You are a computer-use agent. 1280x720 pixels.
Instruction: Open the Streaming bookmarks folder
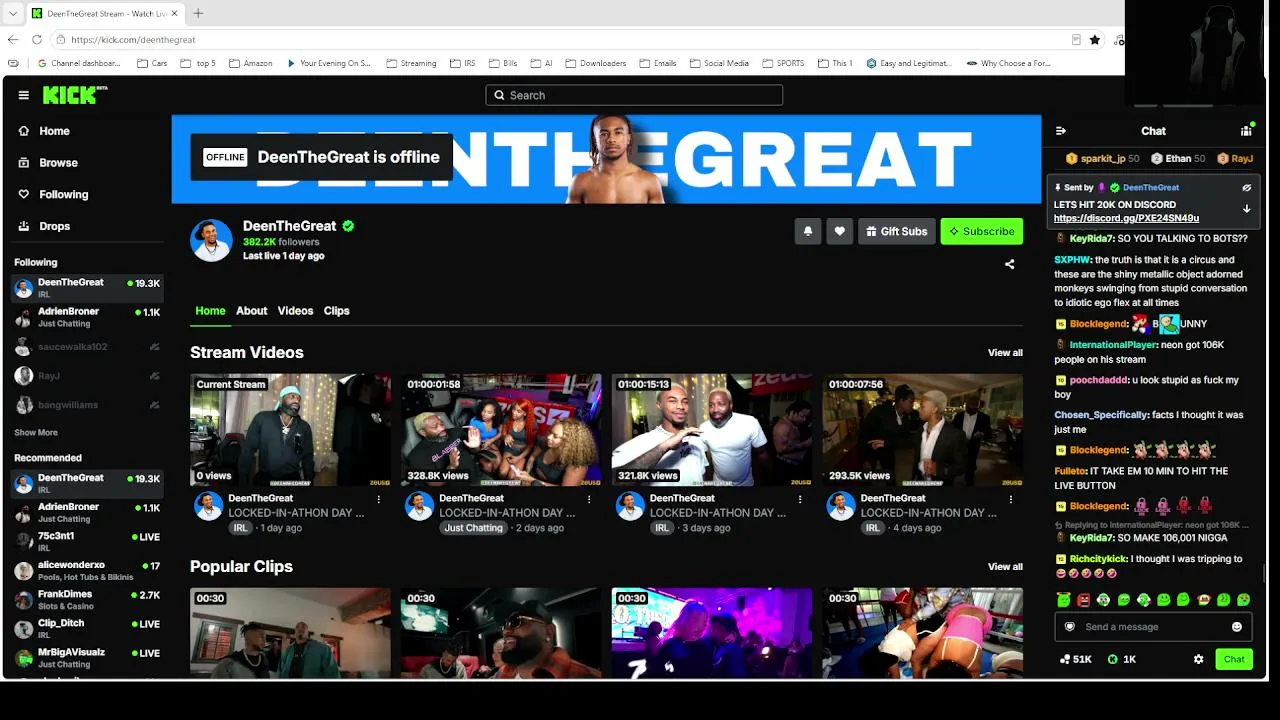(411, 63)
